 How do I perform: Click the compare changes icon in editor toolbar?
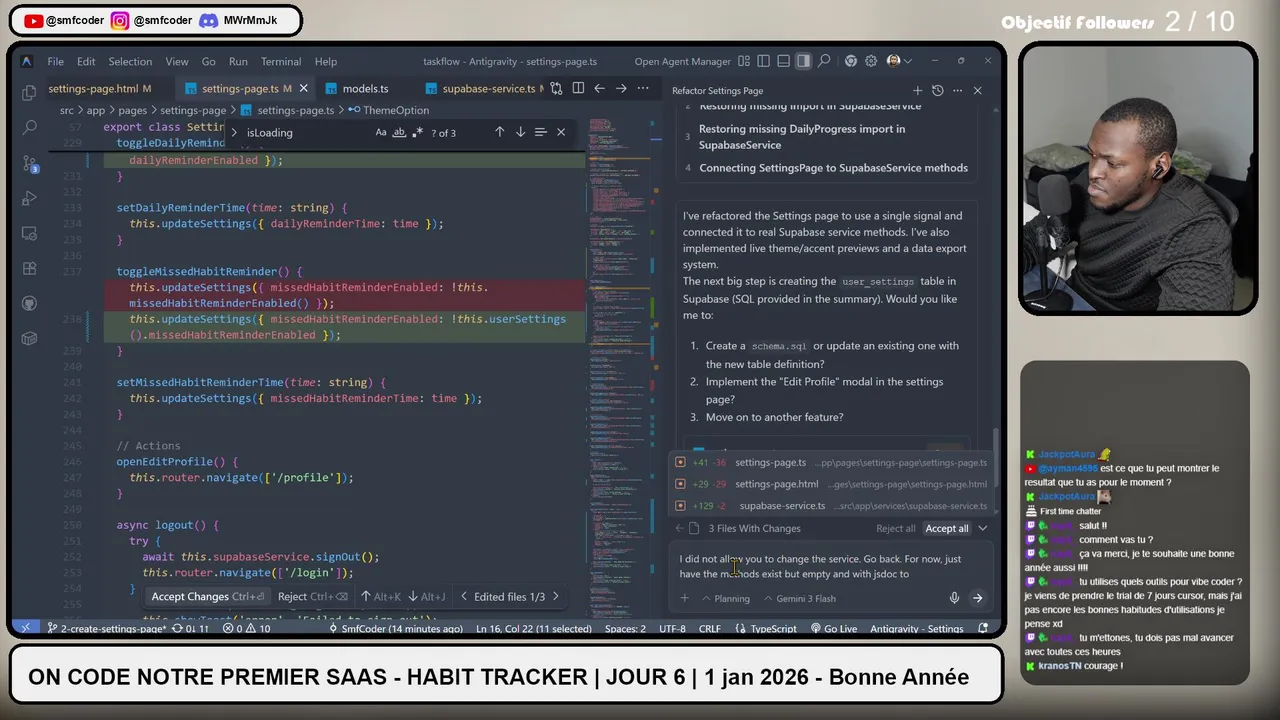[x=556, y=88]
